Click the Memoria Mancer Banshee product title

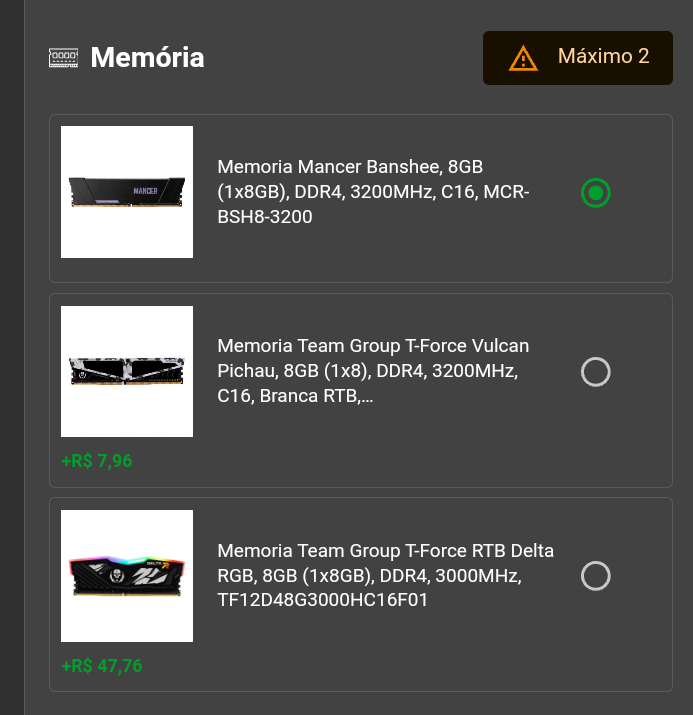pyautogui.click(x=373, y=192)
